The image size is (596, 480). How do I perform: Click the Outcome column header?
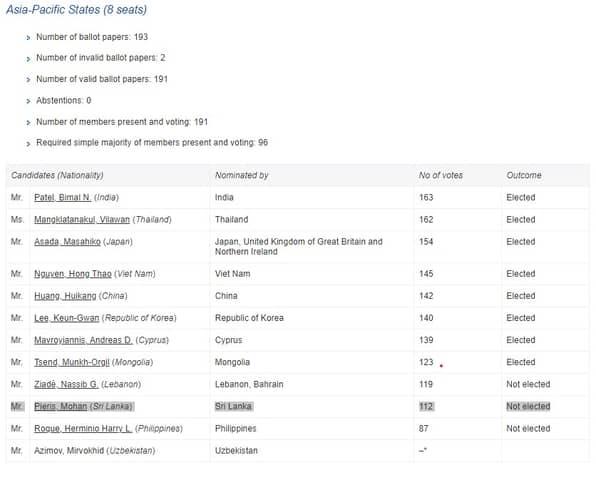524,175
